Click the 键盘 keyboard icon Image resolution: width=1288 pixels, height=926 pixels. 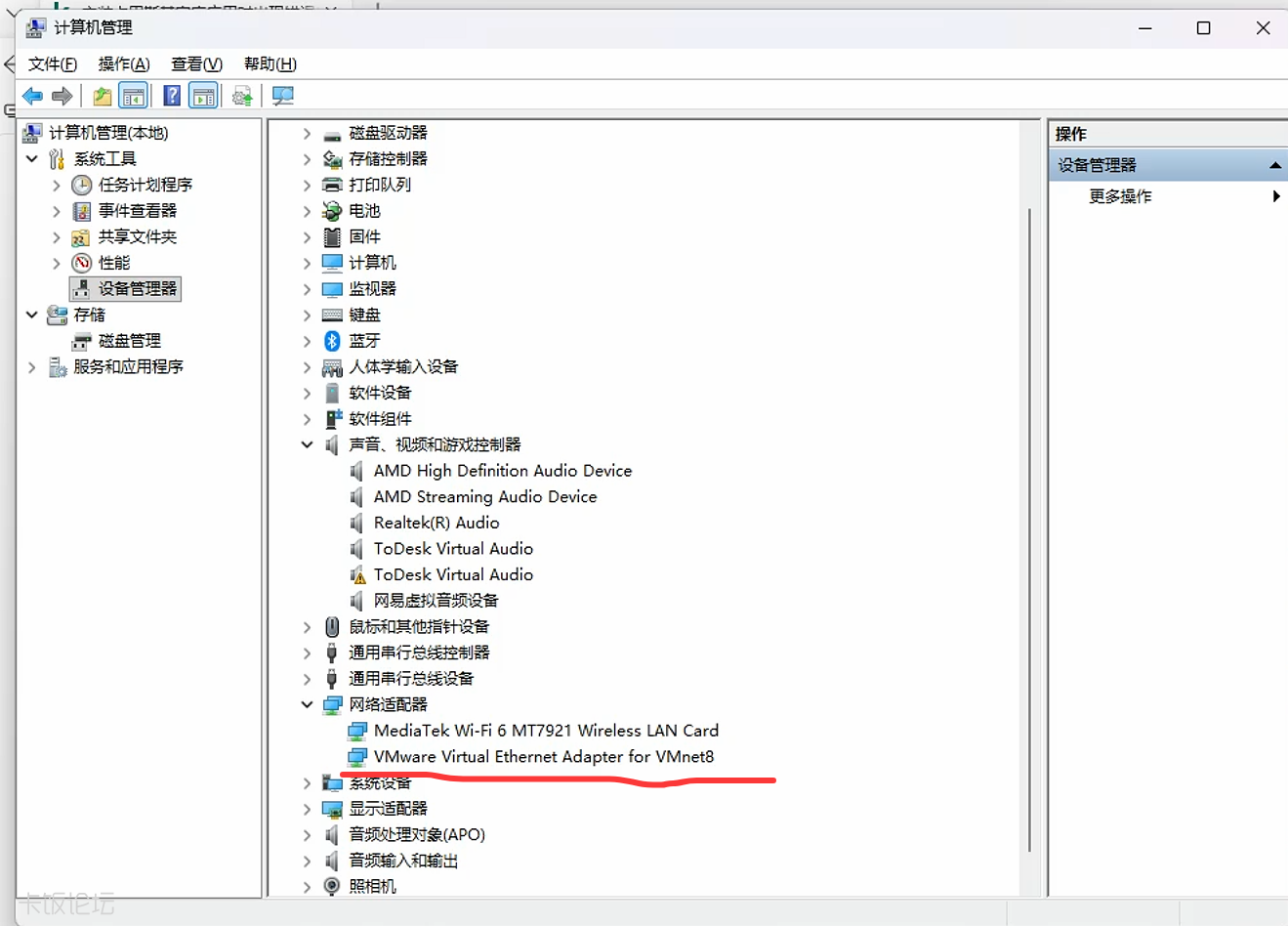pyautogui.click(x=332, y=316)
